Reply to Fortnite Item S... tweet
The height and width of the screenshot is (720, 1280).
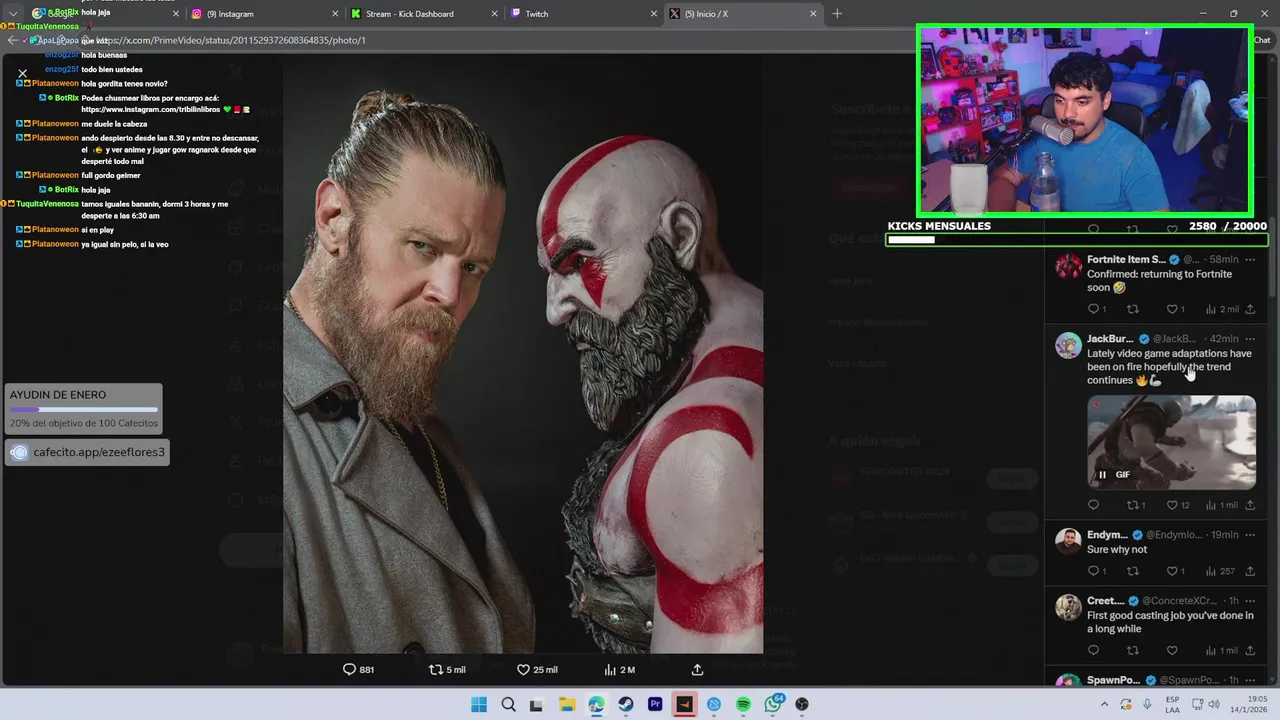[x=1097, y=309]
